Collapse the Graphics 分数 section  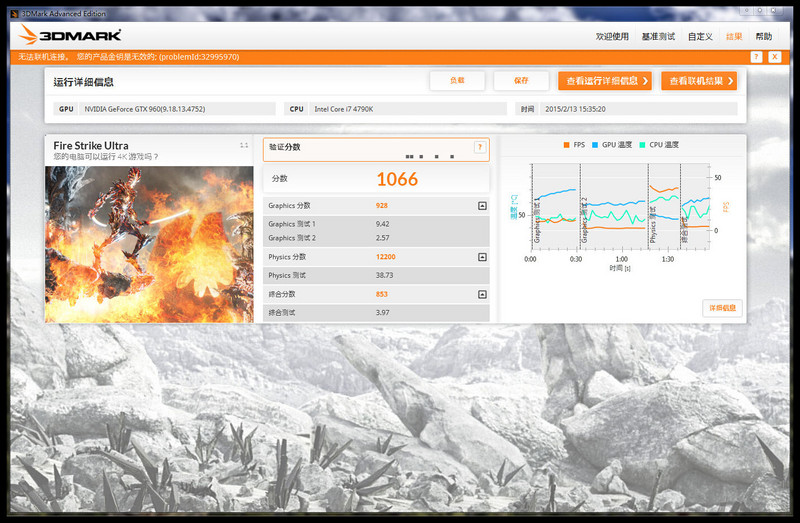tap(482, 206)
